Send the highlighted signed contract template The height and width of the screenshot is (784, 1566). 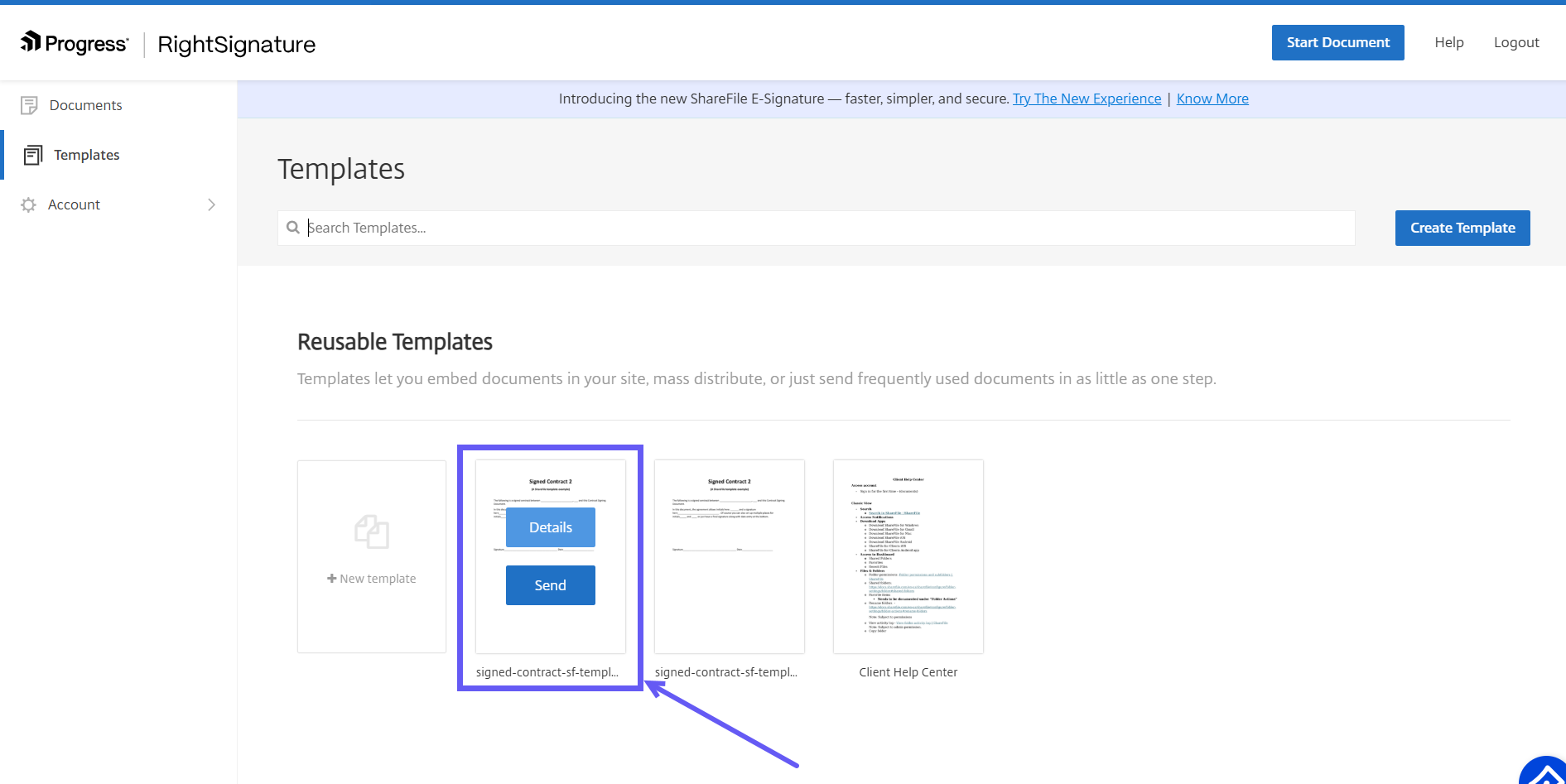(x=550, y=585)
